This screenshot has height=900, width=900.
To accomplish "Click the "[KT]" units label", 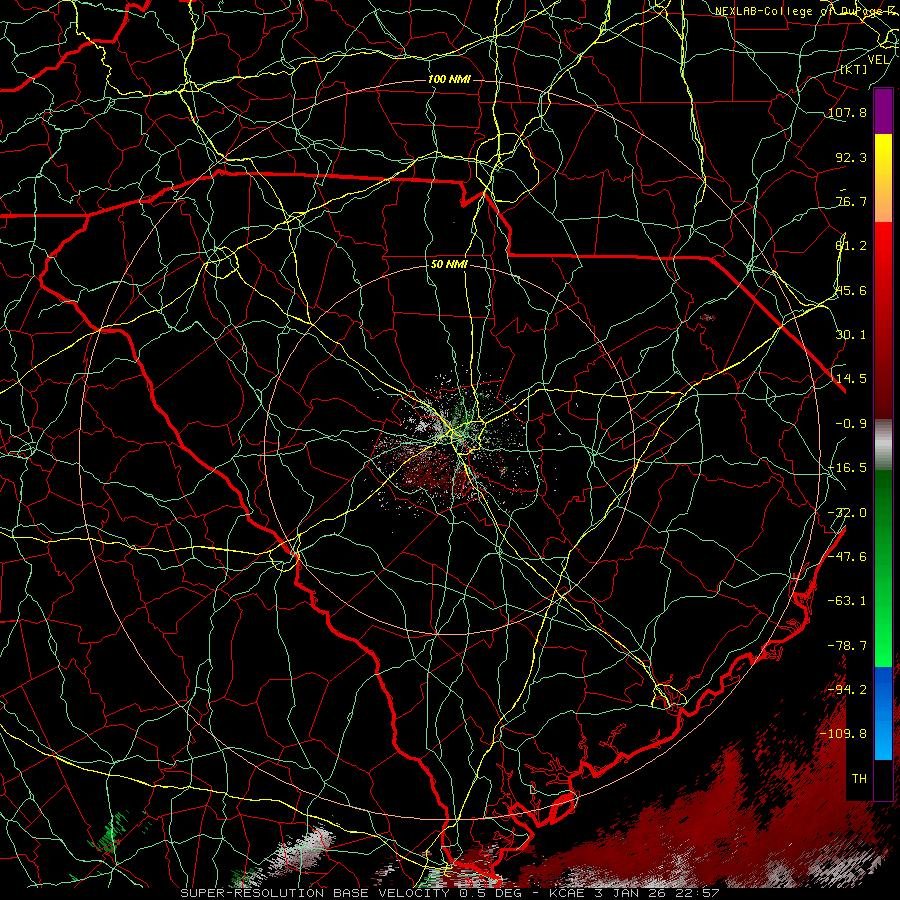I will tap(854, 69).
